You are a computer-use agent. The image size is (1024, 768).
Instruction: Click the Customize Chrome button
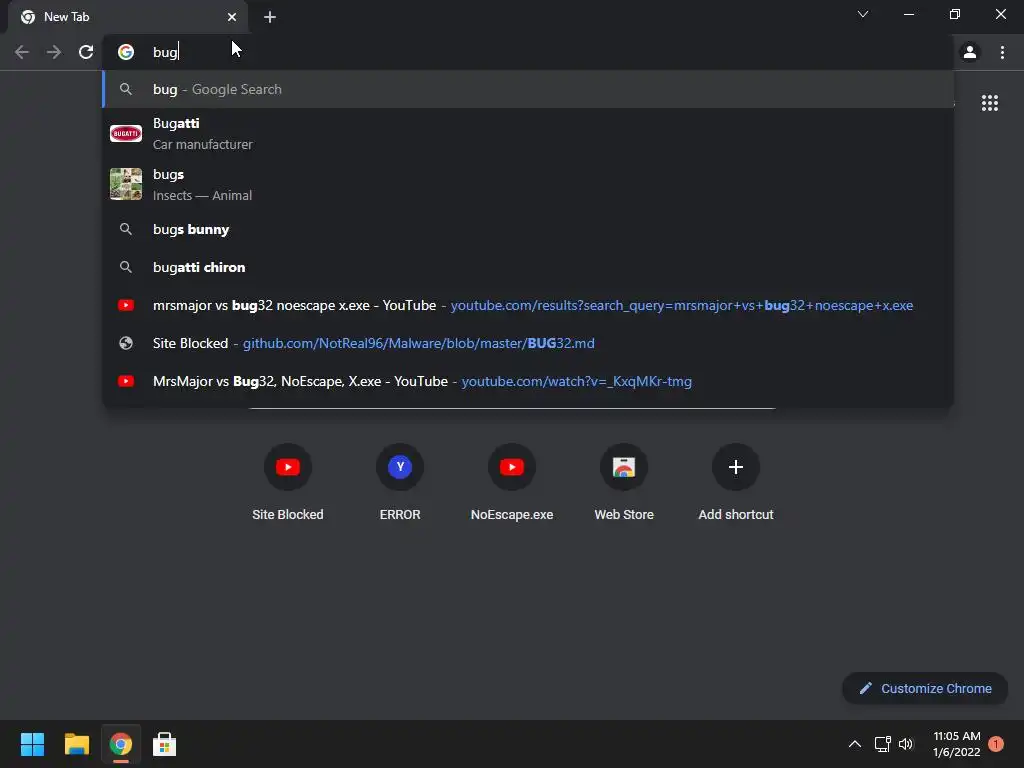(925, 688)
